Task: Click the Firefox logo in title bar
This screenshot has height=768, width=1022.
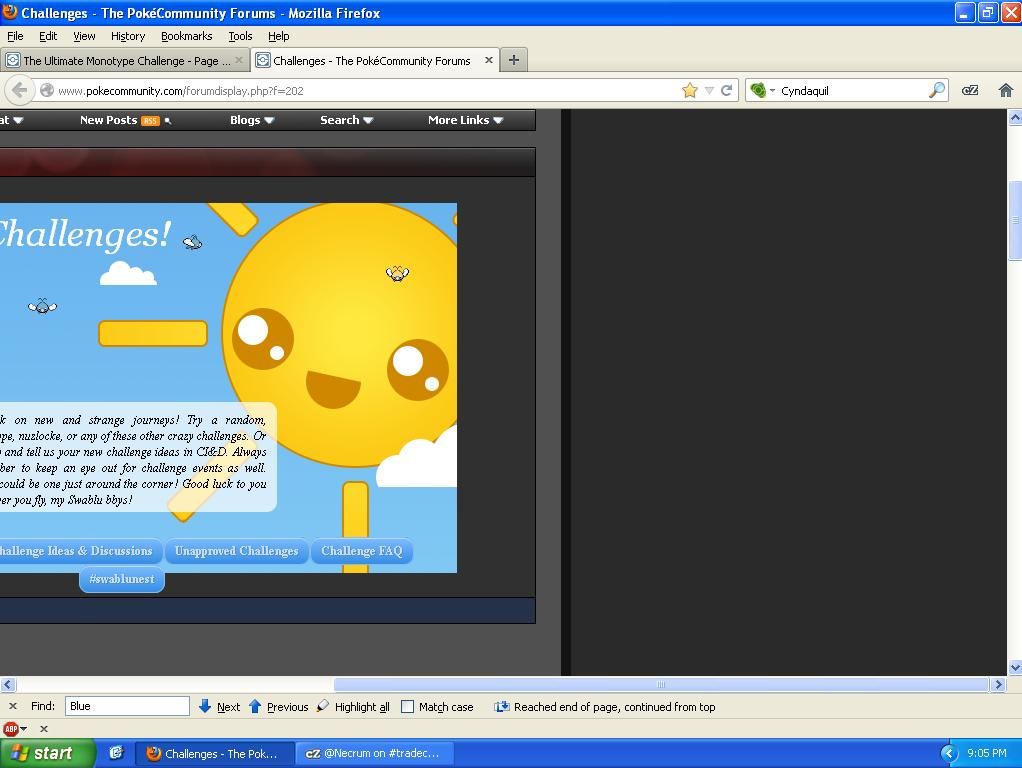Action: pos(10,12)
